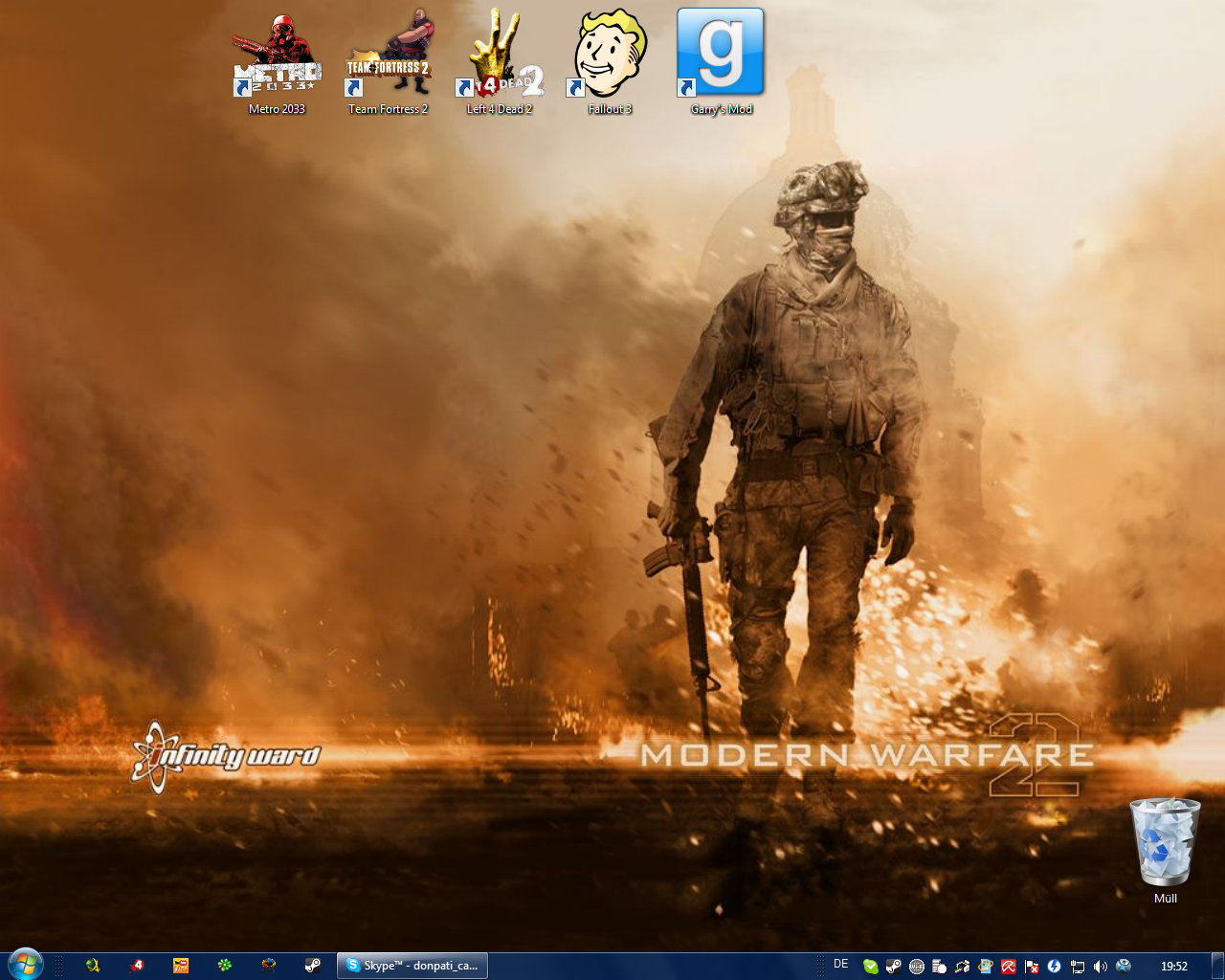Open the network connection tray icon
This screenshot has height=980, width=1225.
[x=1077, y=967]
